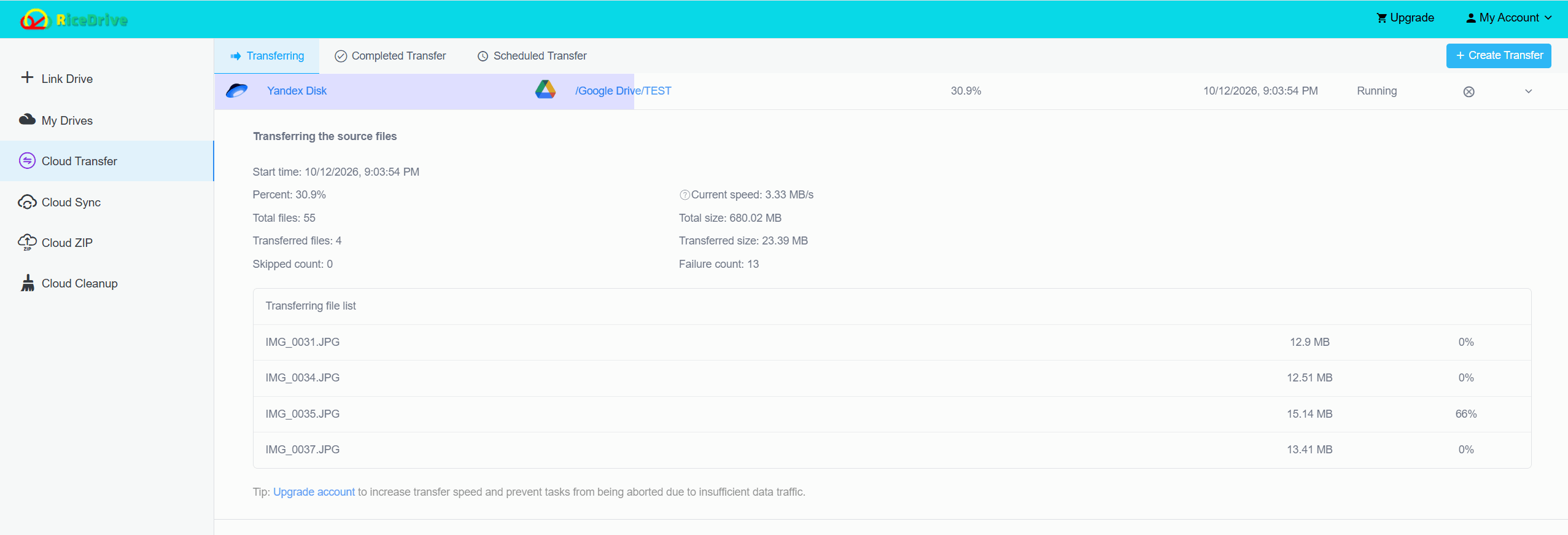1568x535 pixels.
Task: Click the Running status label
Action: point(1376,91)
